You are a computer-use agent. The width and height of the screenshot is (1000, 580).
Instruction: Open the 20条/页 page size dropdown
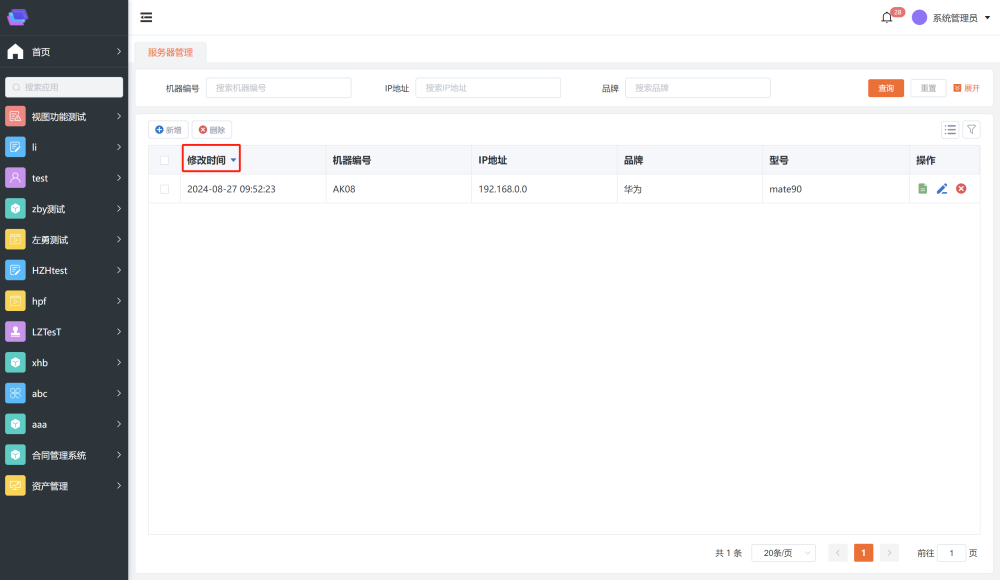783,553
